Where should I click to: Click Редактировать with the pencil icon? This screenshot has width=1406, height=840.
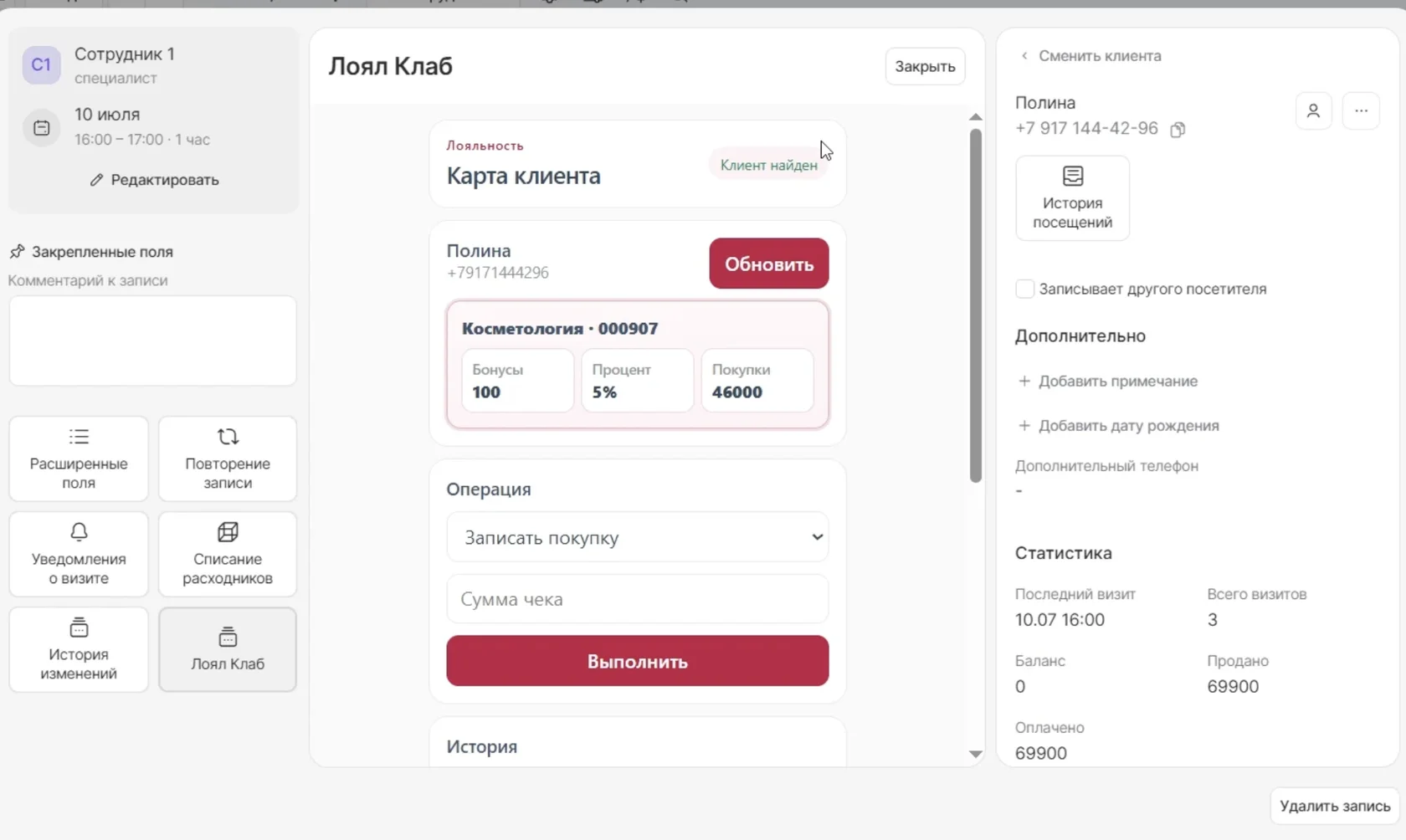[155, 180]
